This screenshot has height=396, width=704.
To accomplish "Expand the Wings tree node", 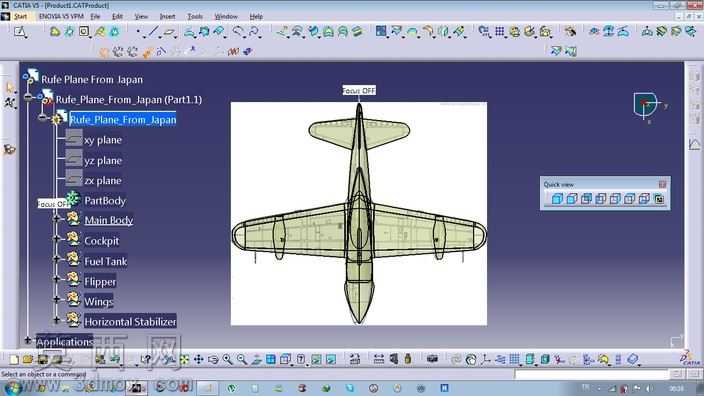I will point(57,299).
